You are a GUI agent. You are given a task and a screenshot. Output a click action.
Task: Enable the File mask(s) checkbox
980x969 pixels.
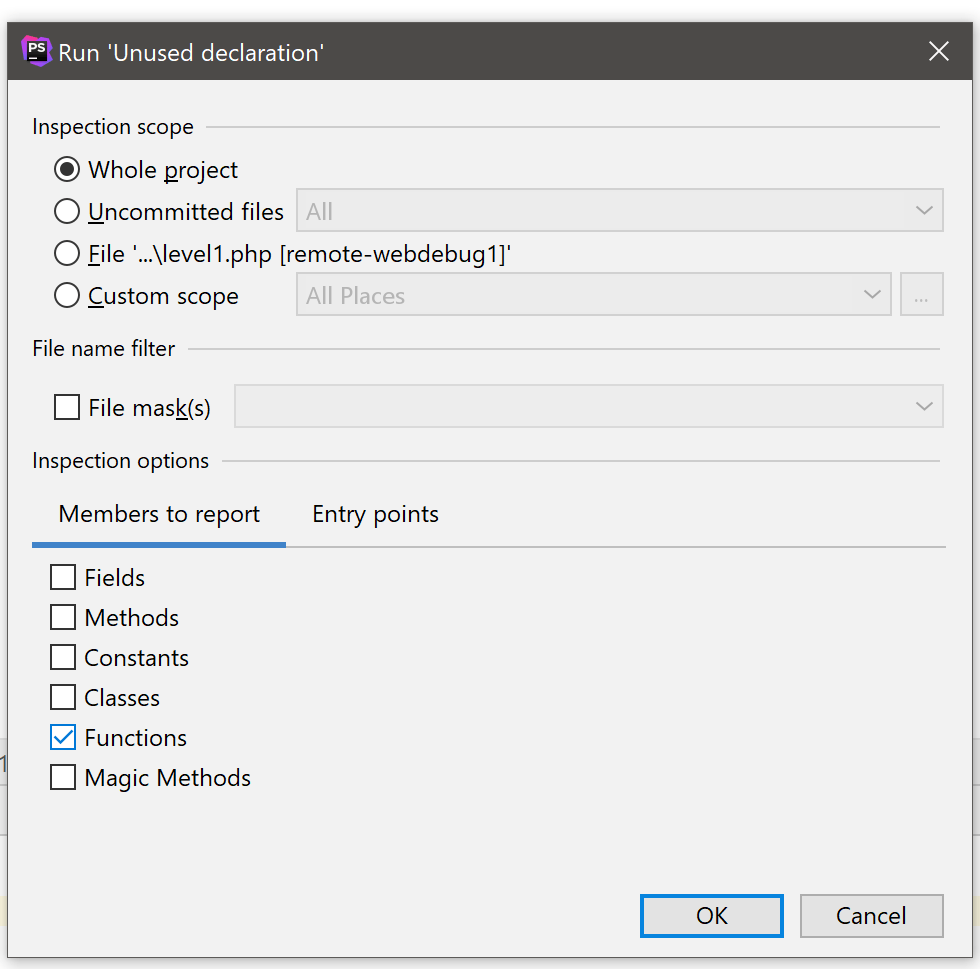[67, 408]
